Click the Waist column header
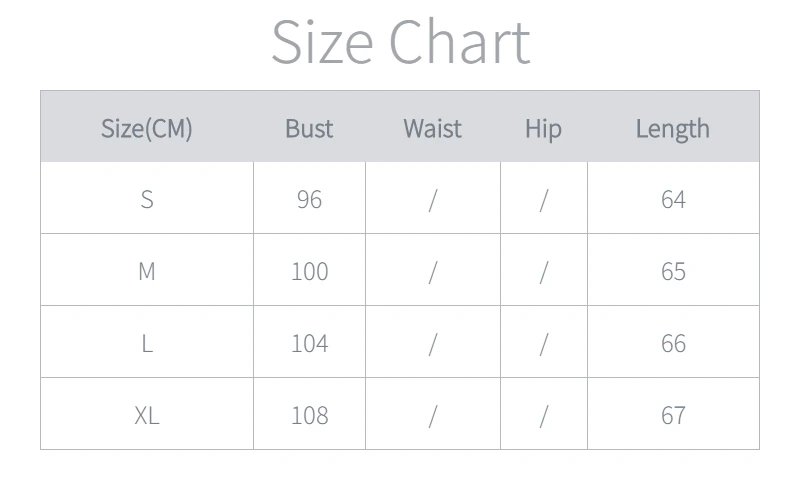This screenshot has height=500, width=800. 433,128
